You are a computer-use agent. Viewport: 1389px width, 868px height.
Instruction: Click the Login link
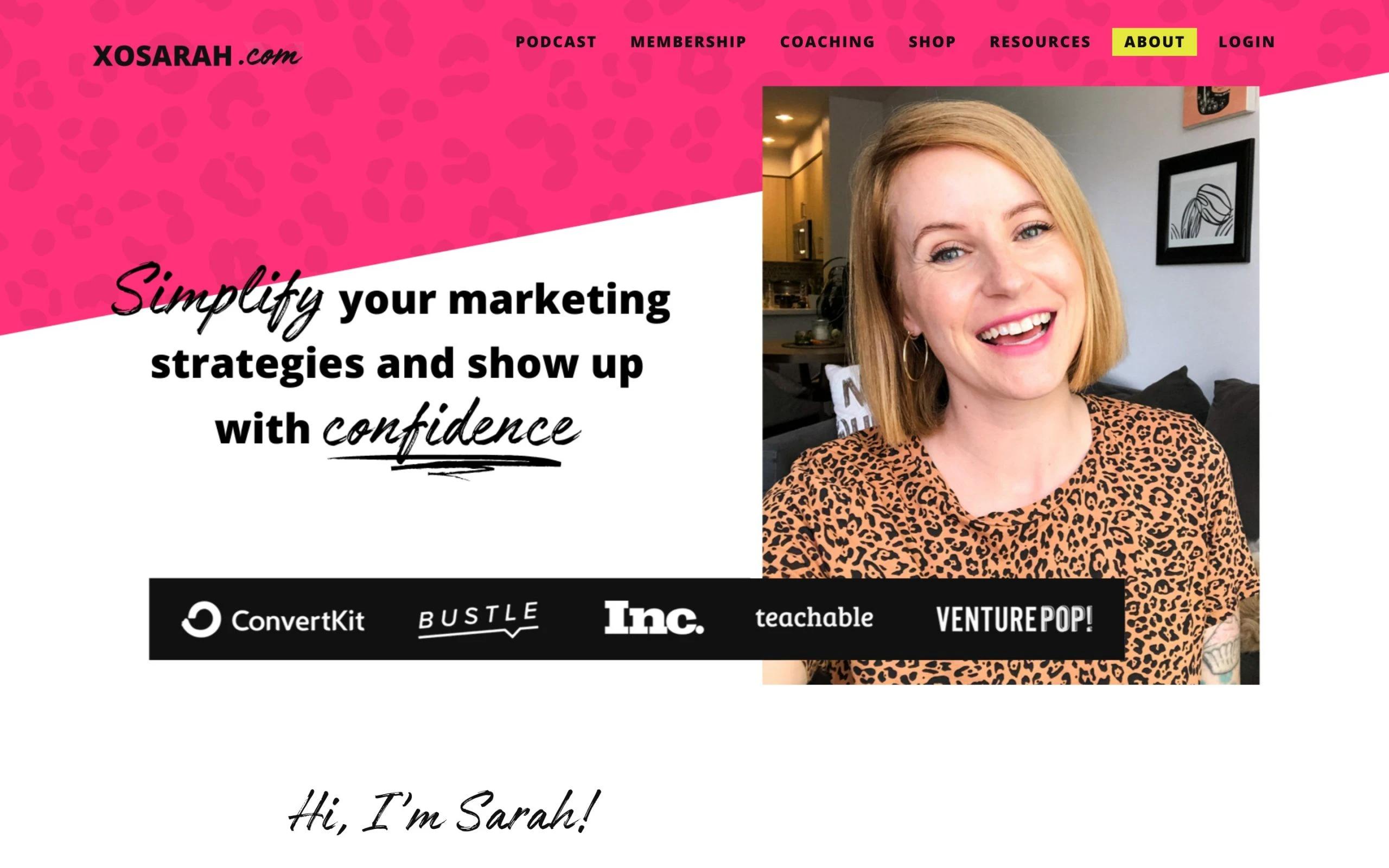[x=1247, y=42]
